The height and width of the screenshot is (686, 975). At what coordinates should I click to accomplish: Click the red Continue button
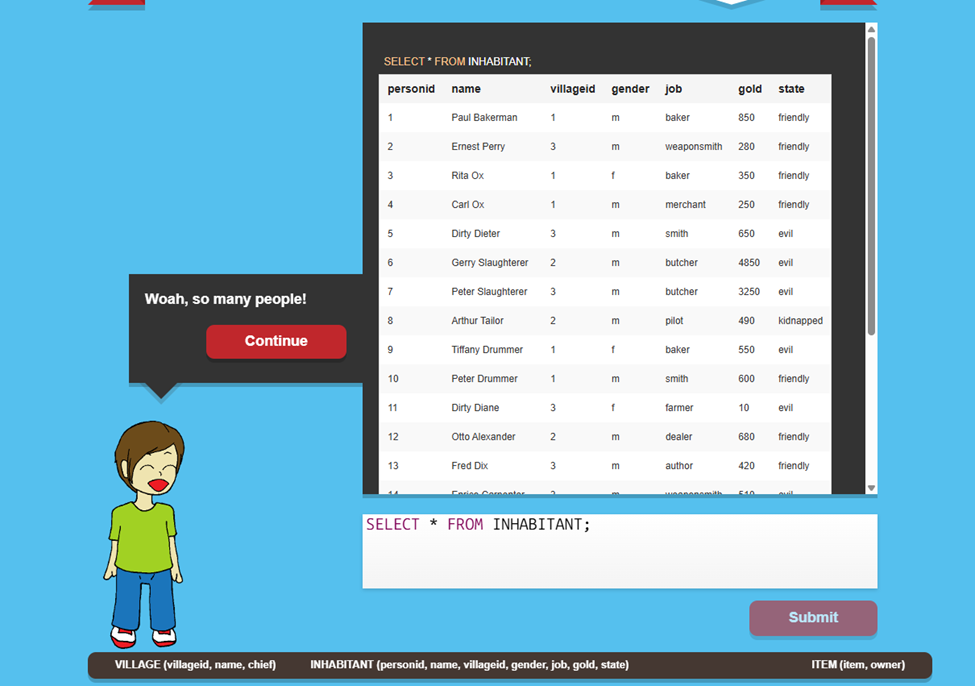[x=276, y=341]
